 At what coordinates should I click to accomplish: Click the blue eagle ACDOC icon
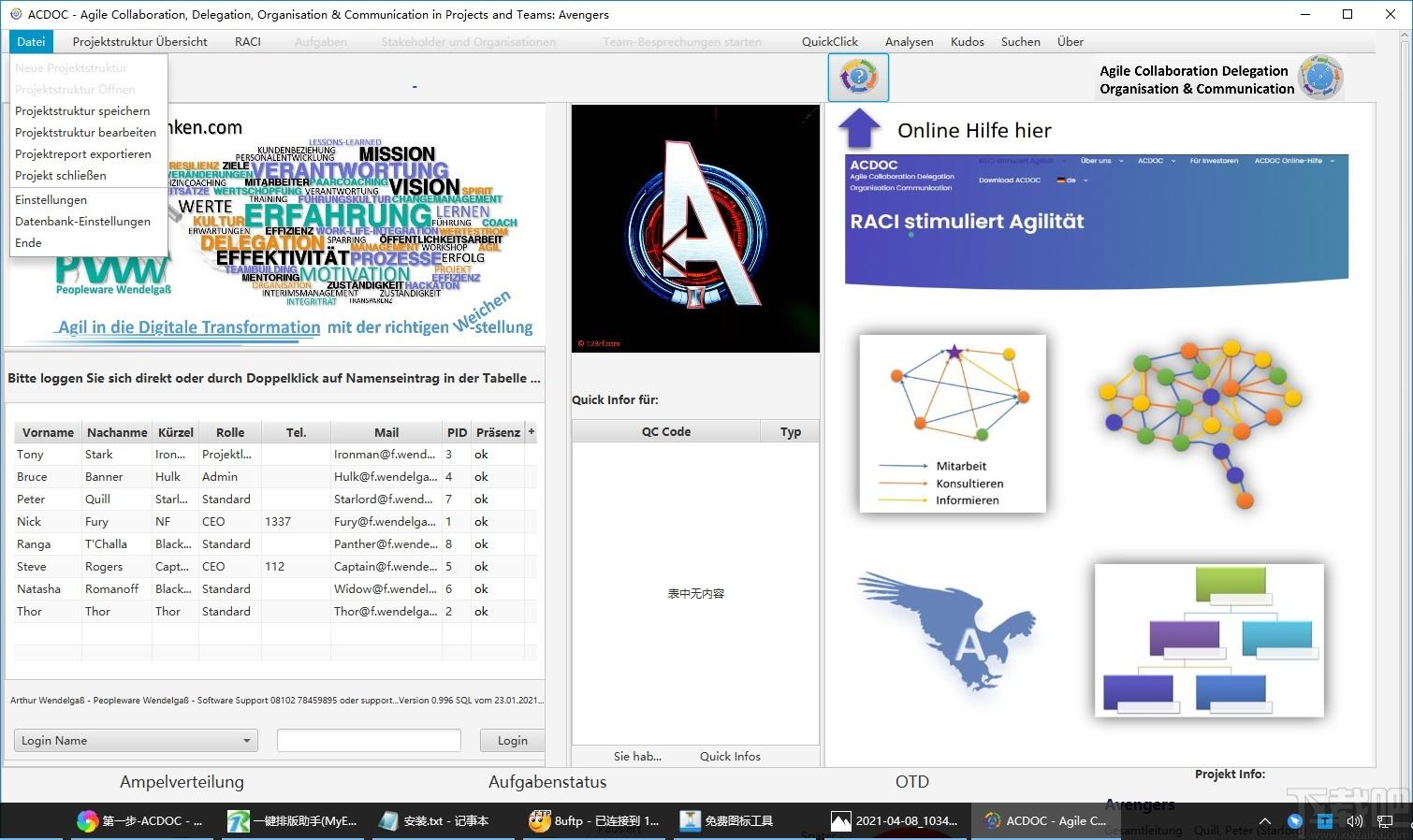[x=946, y=631]
